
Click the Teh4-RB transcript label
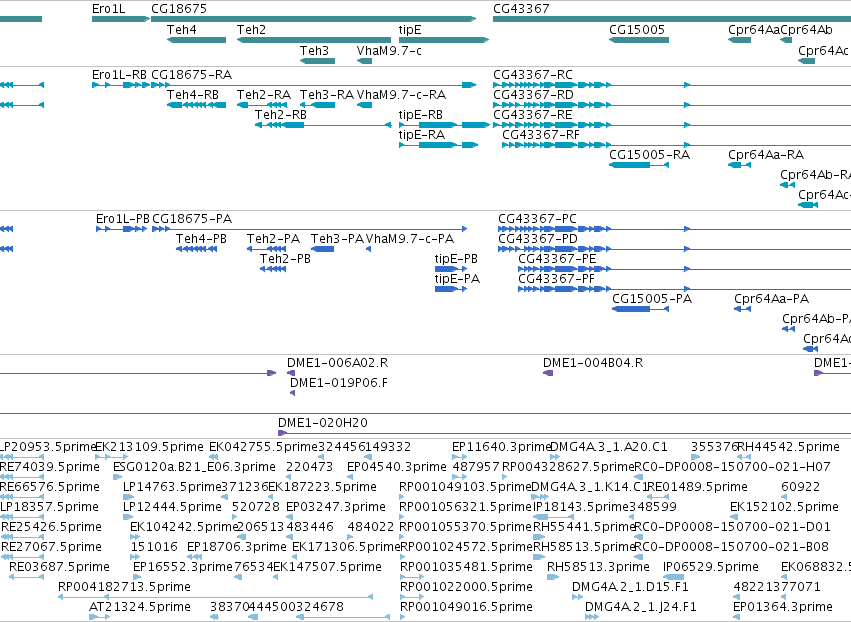click(x=193, y=95)
